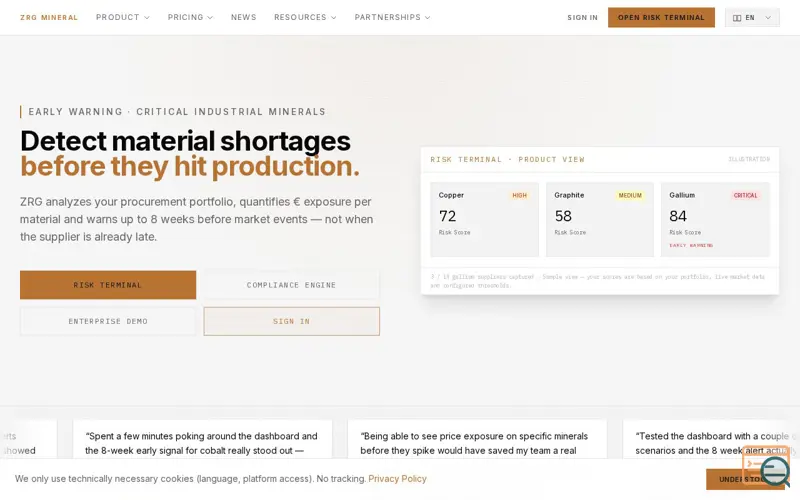The width and height of the screenshot is (800, 500).
Task: Click the CRITICAL badge on Gallium
Action: (745, 195)
